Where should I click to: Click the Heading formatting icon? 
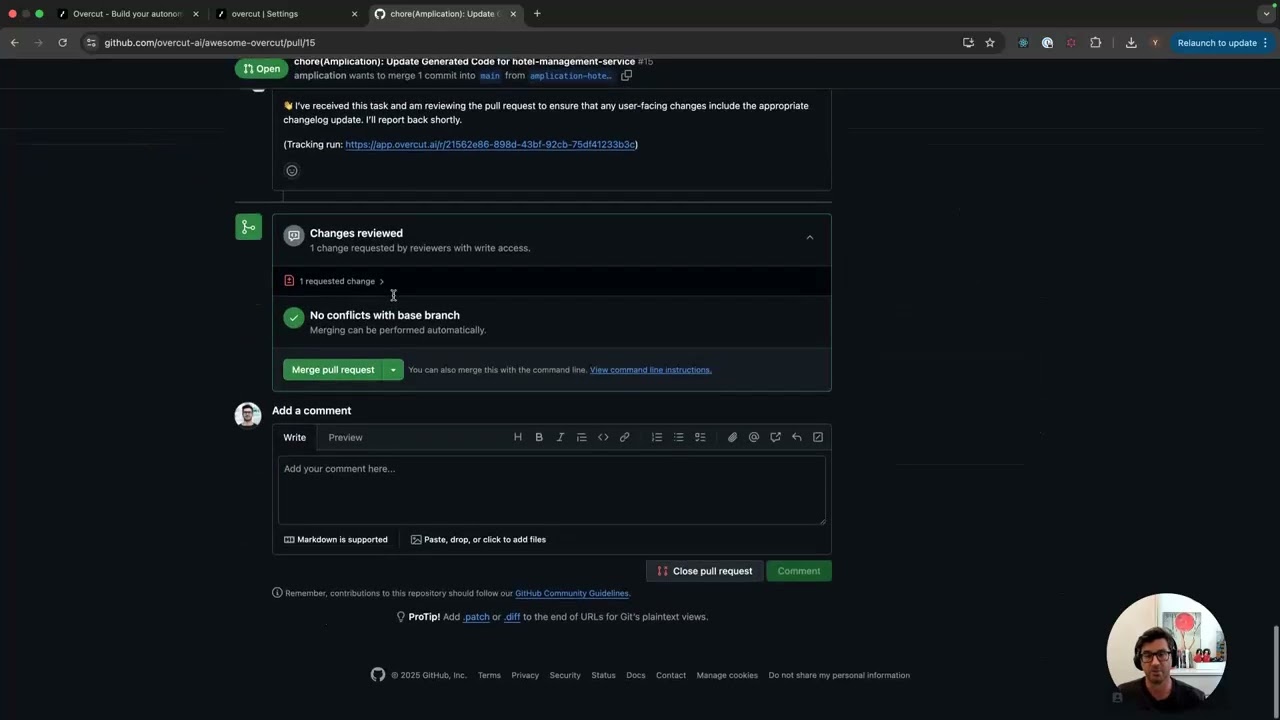tap(518, 437)
